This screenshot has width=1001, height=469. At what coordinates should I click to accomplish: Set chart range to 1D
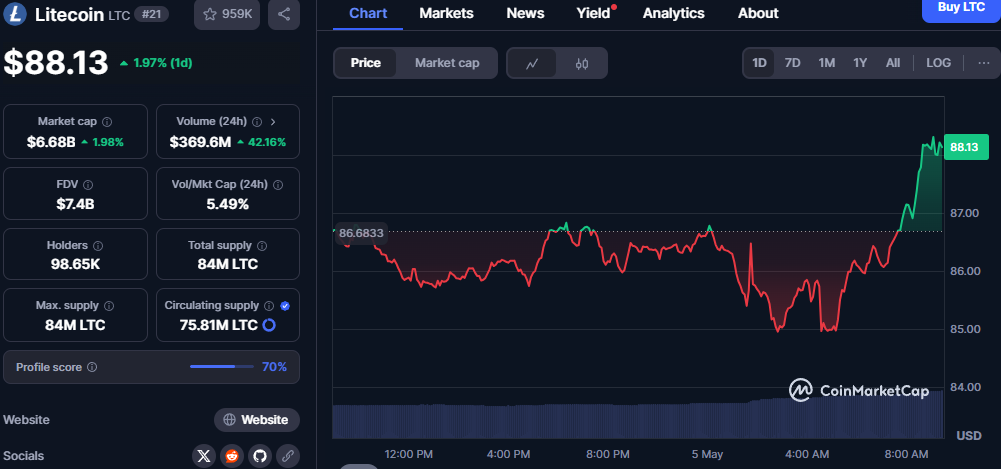pyautogui.click(x=759, y=63)
